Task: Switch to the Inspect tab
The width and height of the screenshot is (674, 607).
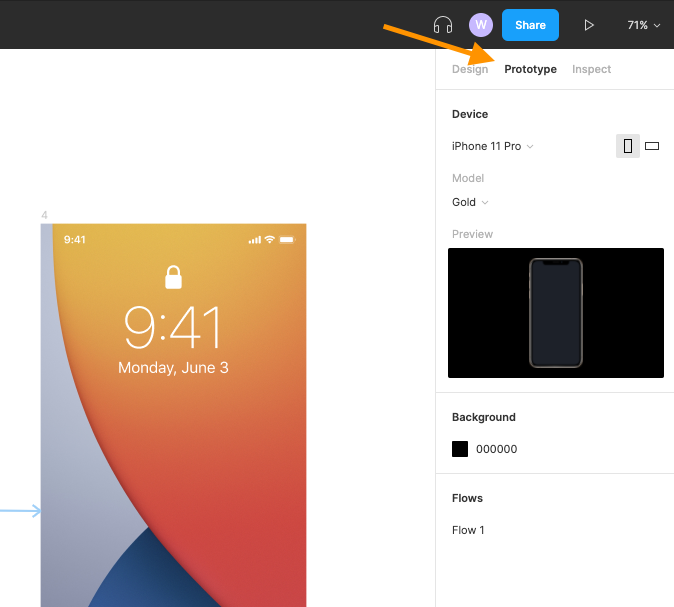Action: pyautogui.click(x=591, y=69)
